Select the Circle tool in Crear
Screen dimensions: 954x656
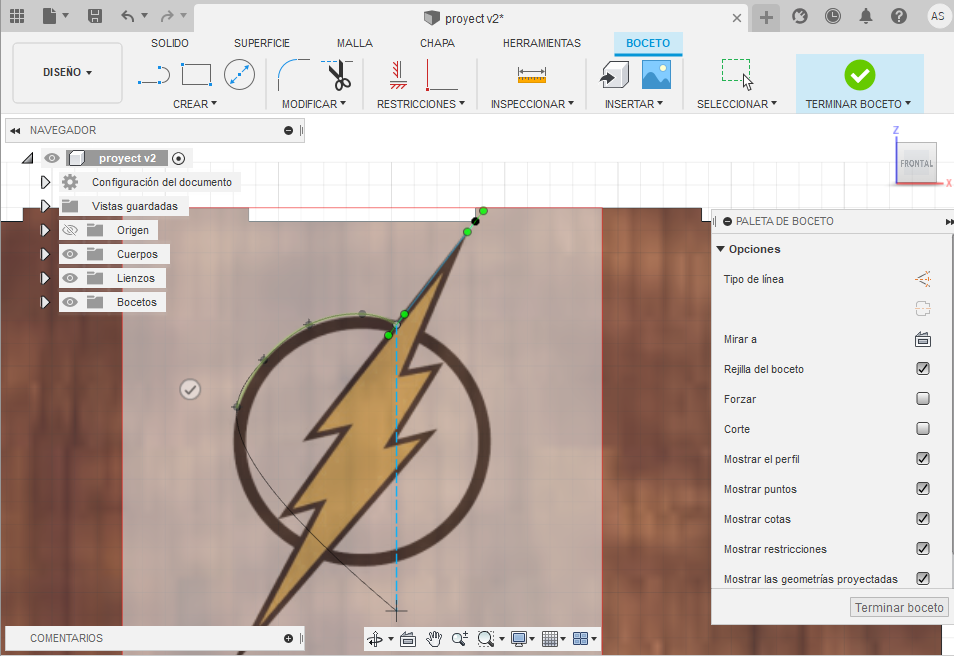click(239, 75)
